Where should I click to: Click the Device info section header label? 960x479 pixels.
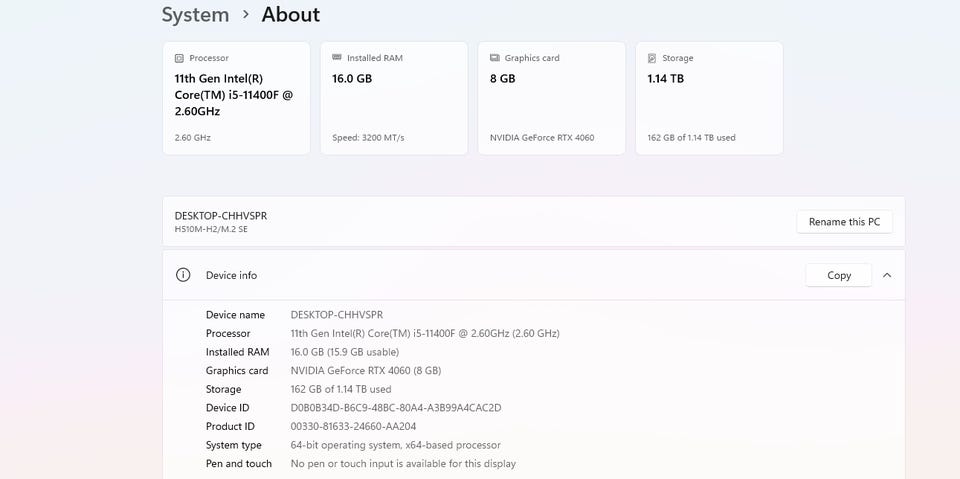tap(231, 275)
